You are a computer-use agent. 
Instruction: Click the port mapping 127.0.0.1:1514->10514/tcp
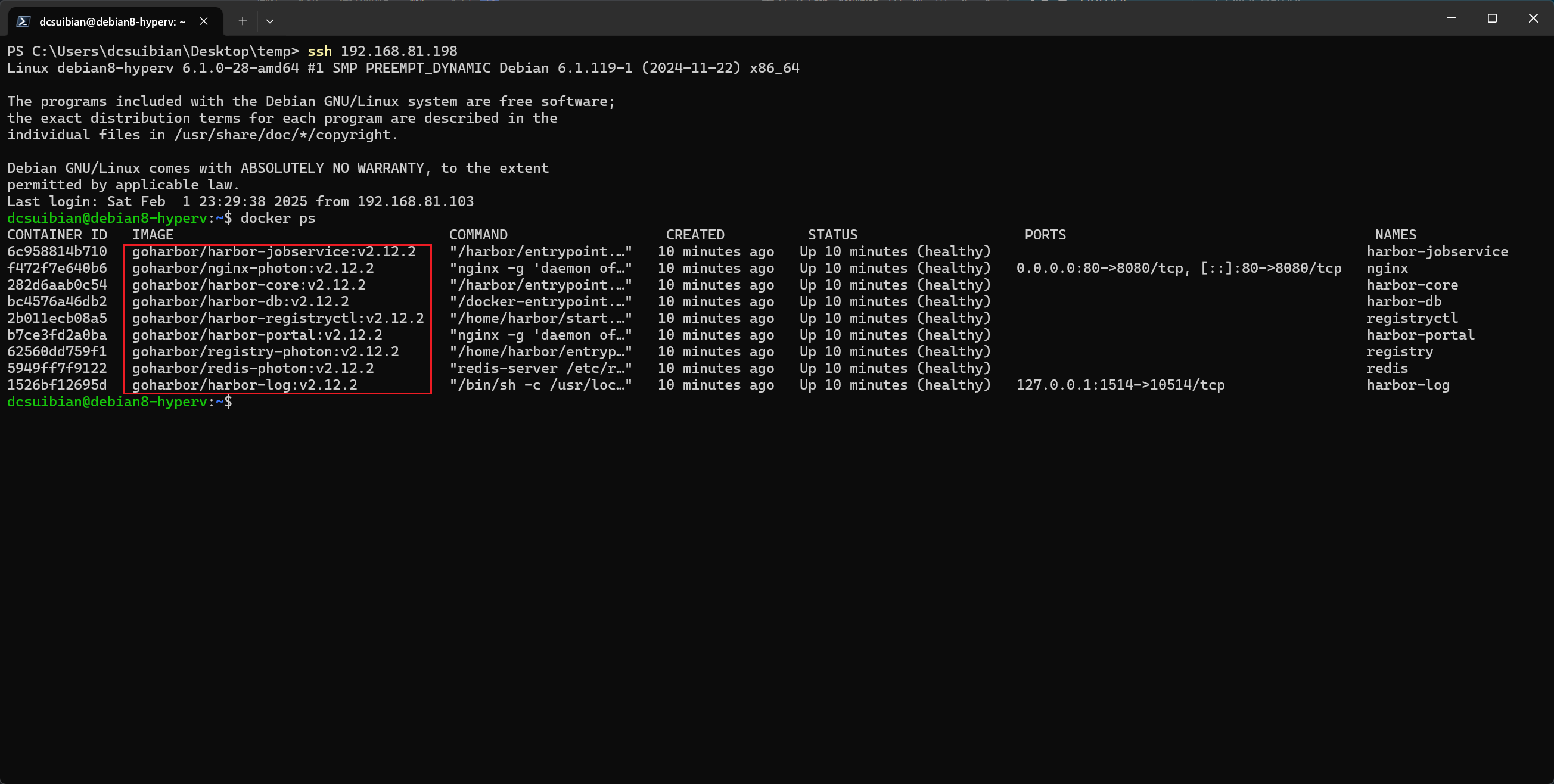[1120, 385]
